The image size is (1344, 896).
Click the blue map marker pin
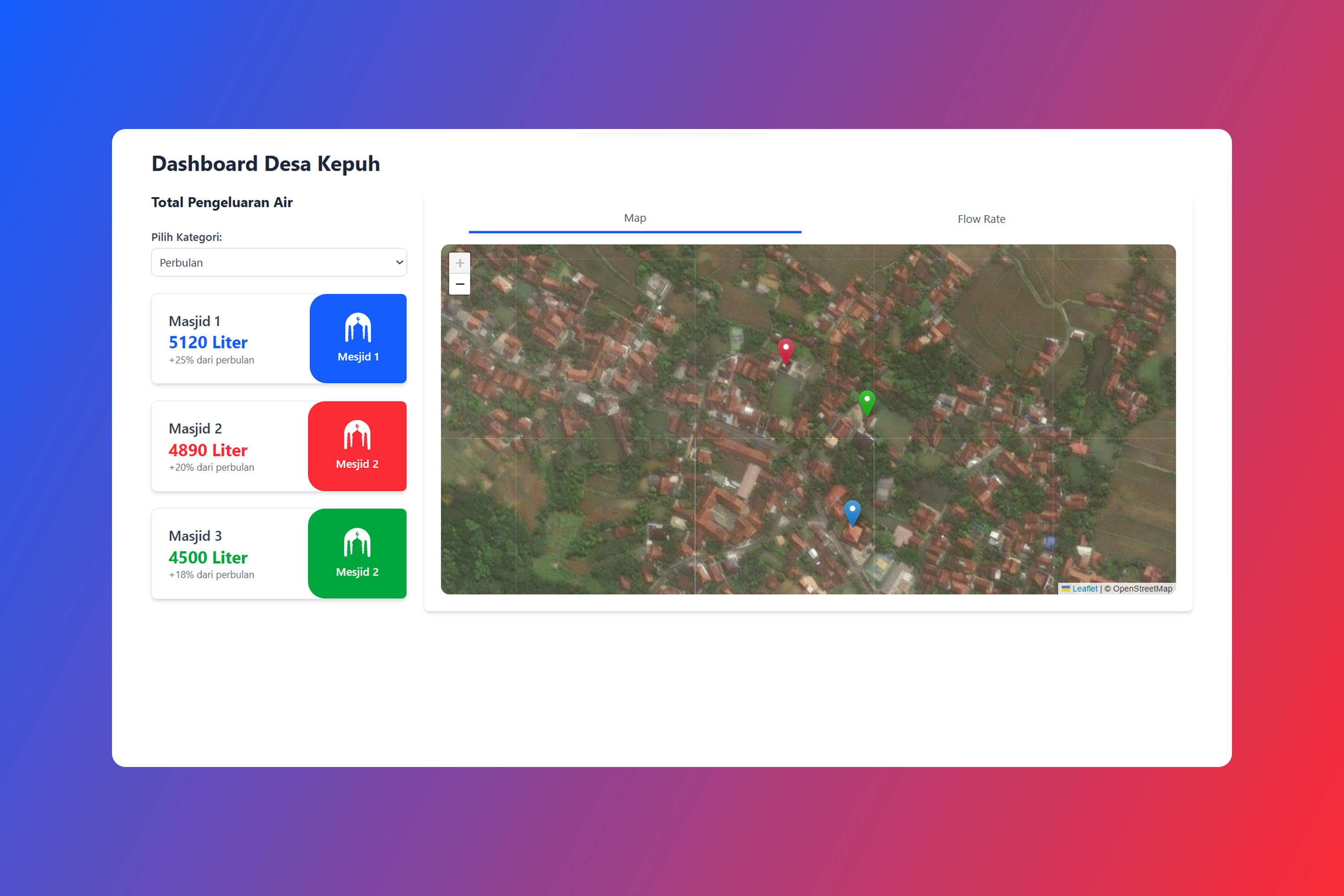pos(852,512)
